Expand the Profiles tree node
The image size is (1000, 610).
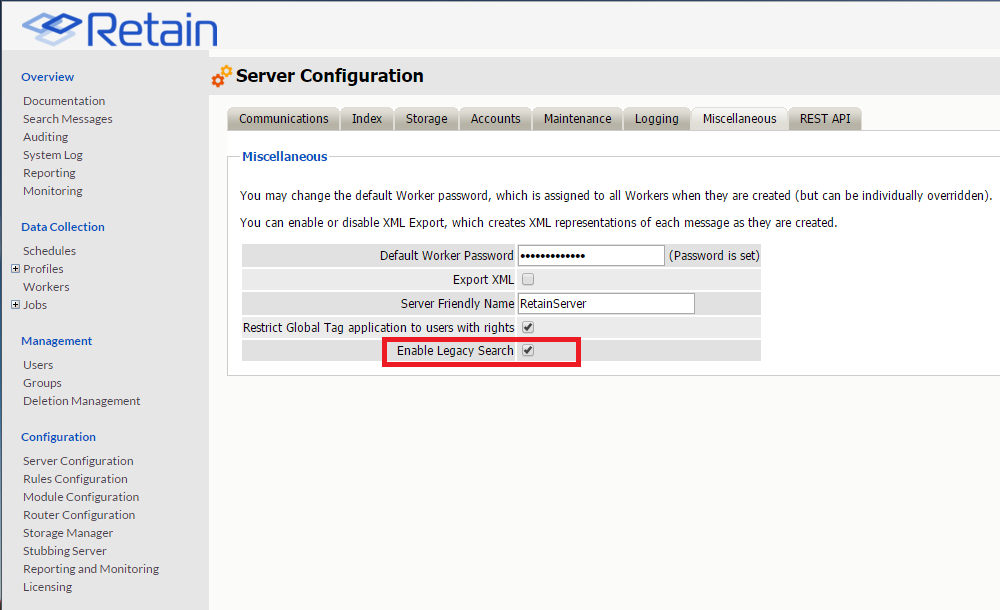pyautogui.click(x=15, y=269)
